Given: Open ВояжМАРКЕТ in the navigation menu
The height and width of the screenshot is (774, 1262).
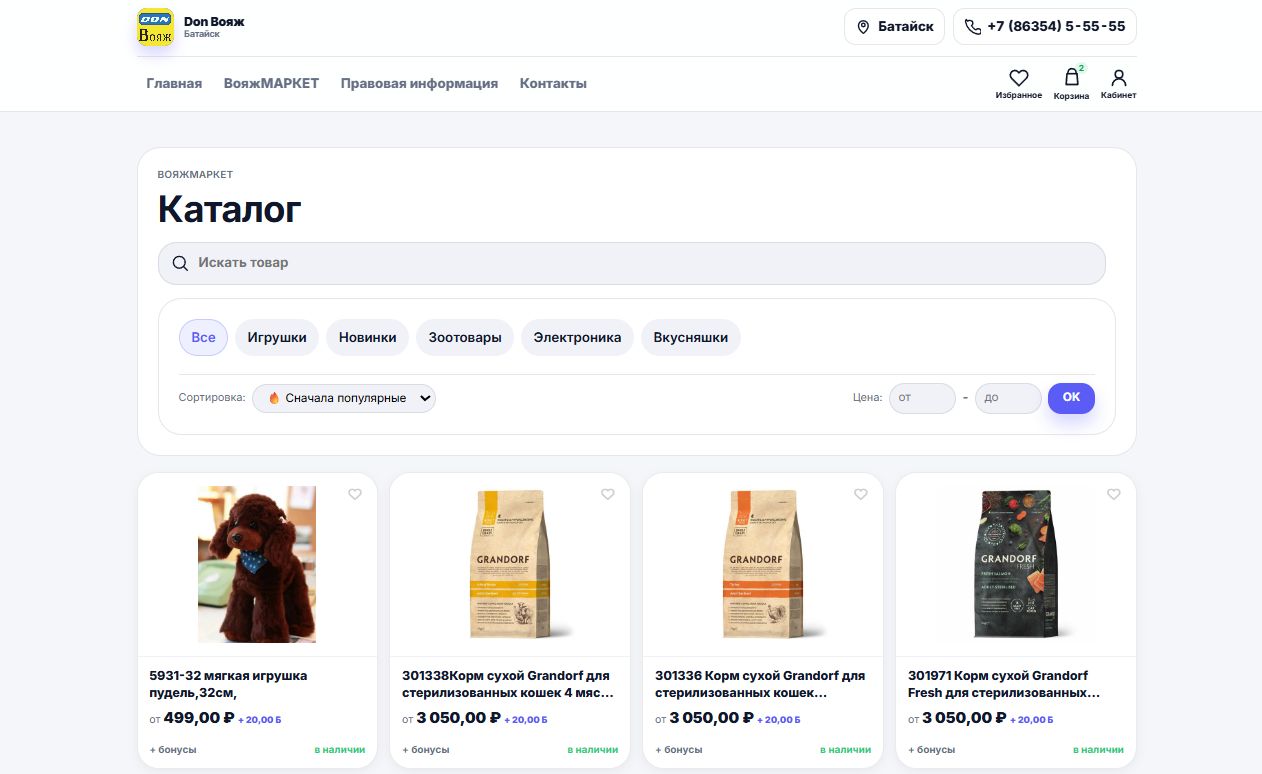Looking at the screenshot, I should point(271,84).
